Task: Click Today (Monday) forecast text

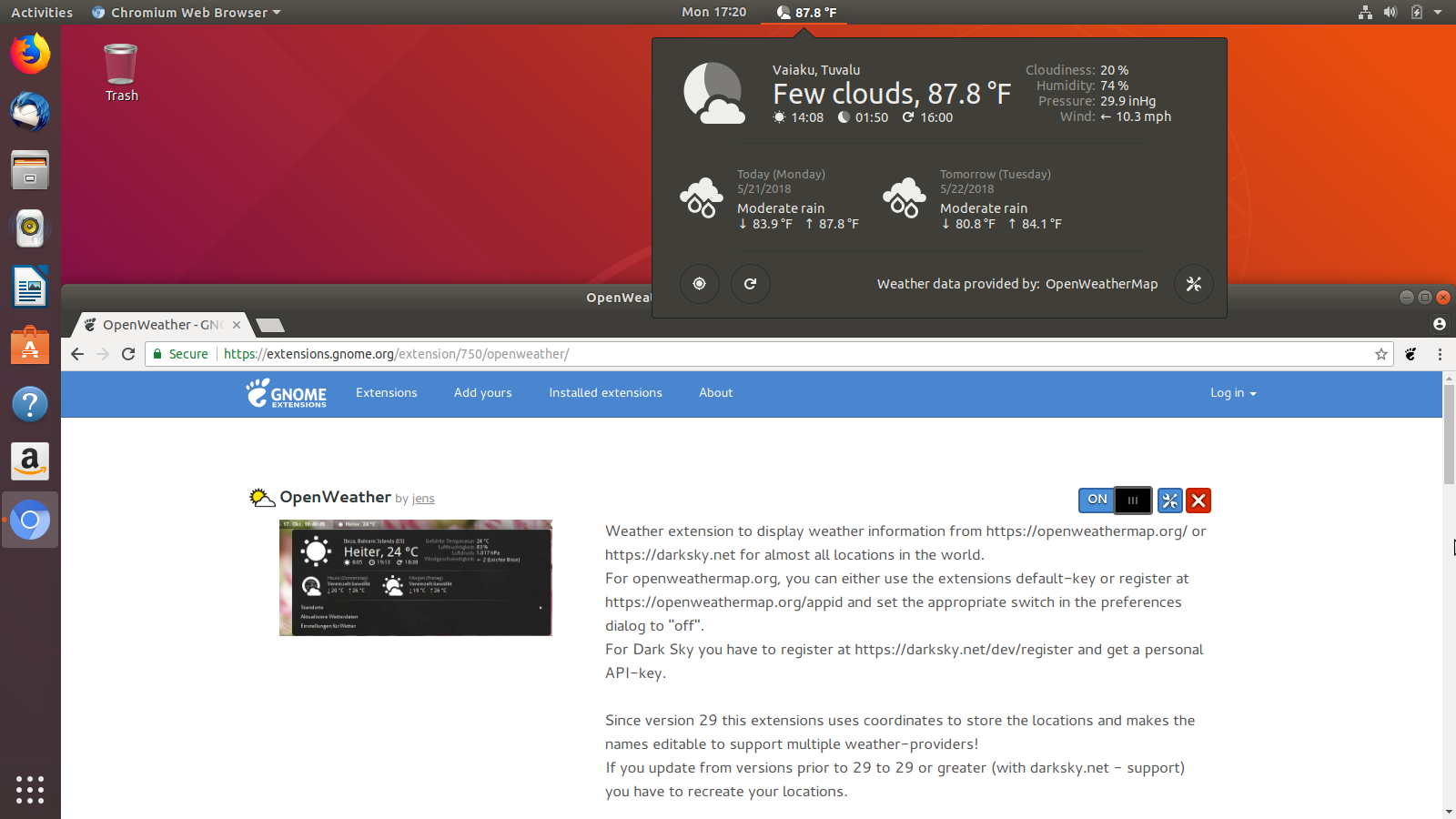Action: (x=781, y=174)
